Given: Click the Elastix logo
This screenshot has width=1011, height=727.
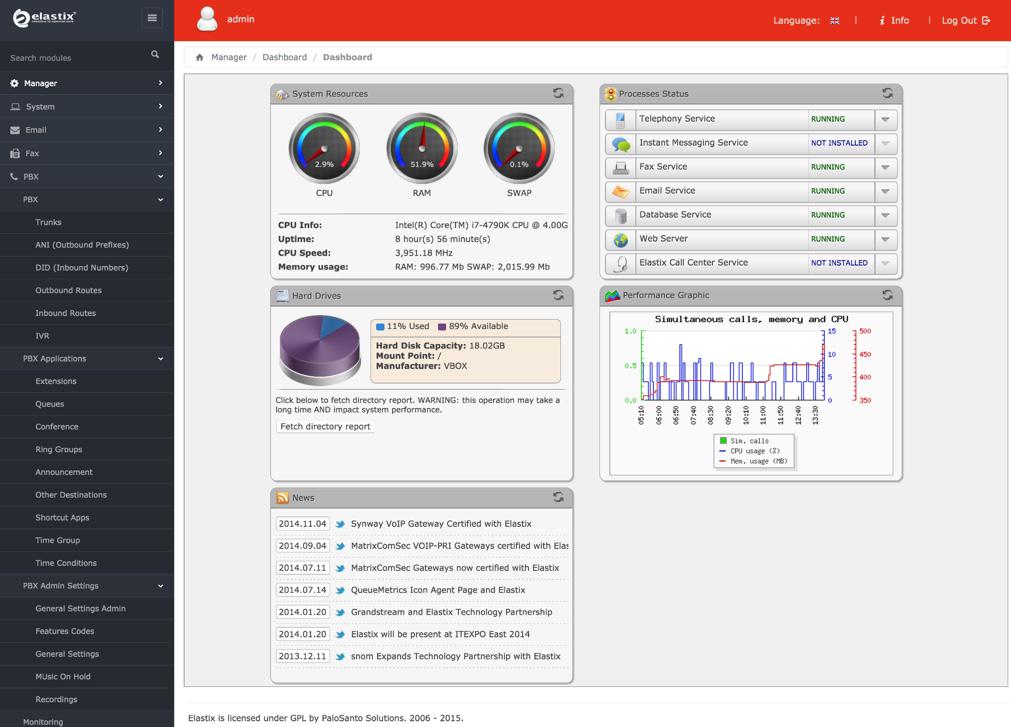Looking at the screenshot, I should point(44,18).
